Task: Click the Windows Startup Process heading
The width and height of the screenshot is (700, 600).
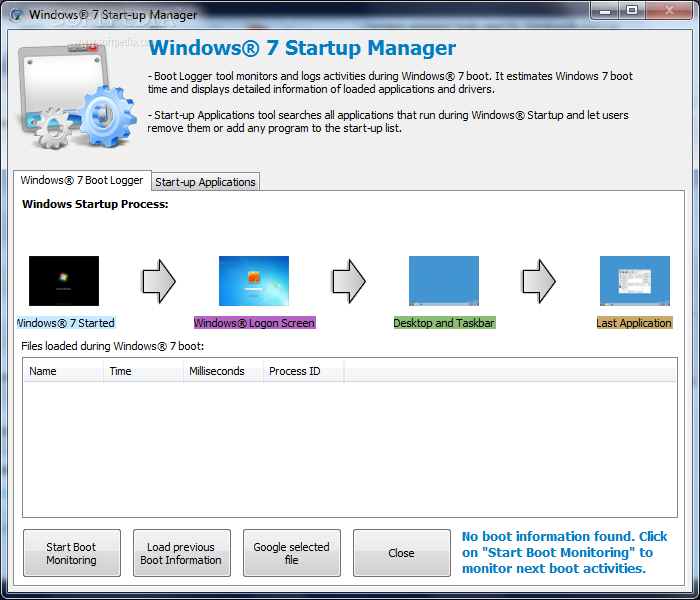Action: [95, 204]
